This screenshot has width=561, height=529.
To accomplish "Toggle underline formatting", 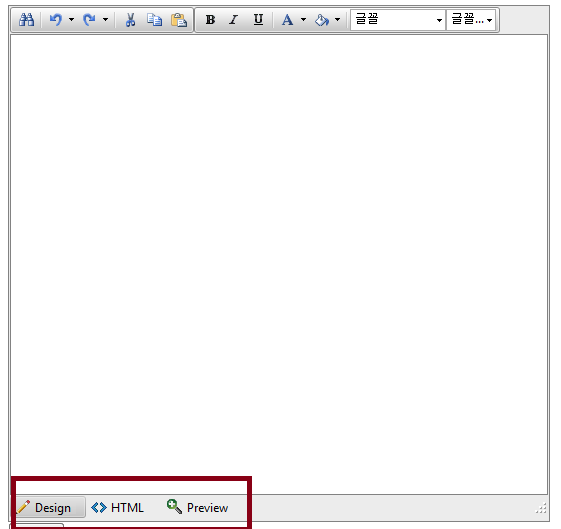I will (258, 20).
